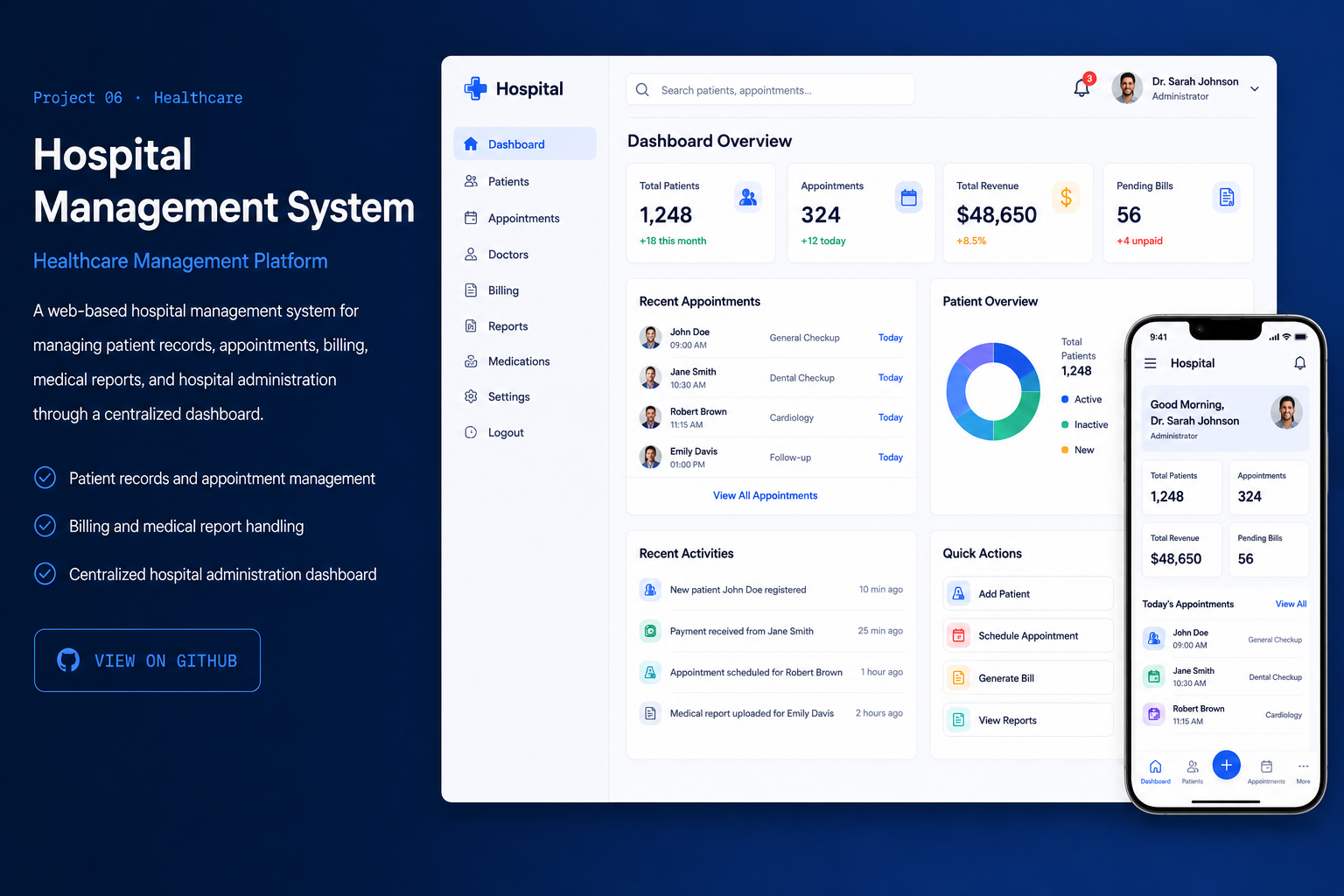Tap Robert Brown's appointment icon on phone

point(1154,714)
